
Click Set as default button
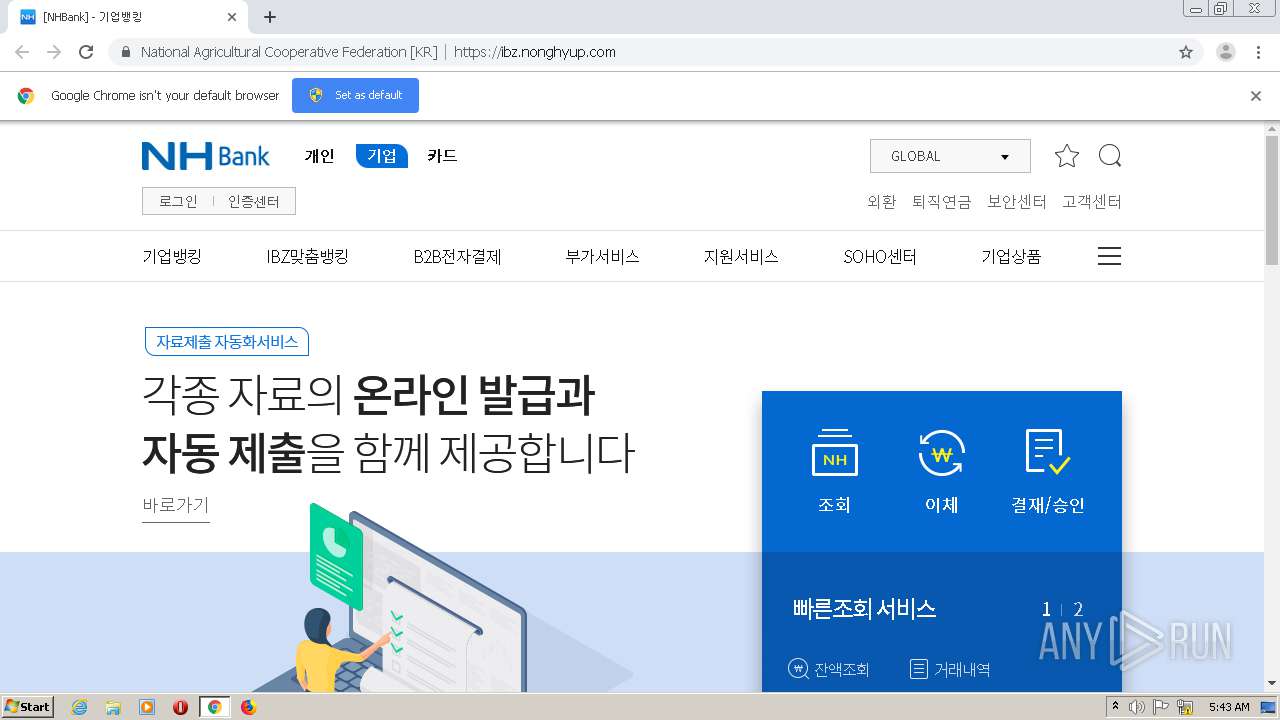pos(355,95)
